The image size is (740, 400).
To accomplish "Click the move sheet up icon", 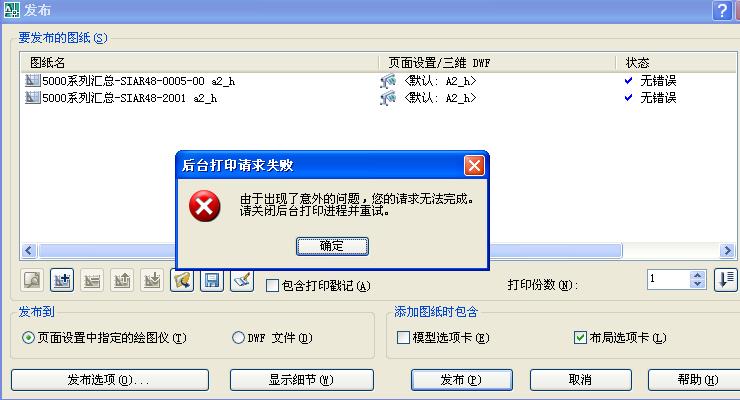I will pyautogui.click(x=122, y=281).
